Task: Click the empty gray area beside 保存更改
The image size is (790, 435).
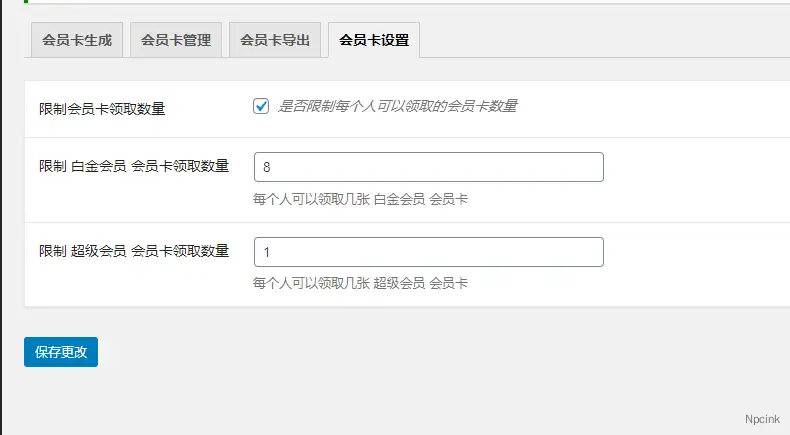Action: pos(400,353)
